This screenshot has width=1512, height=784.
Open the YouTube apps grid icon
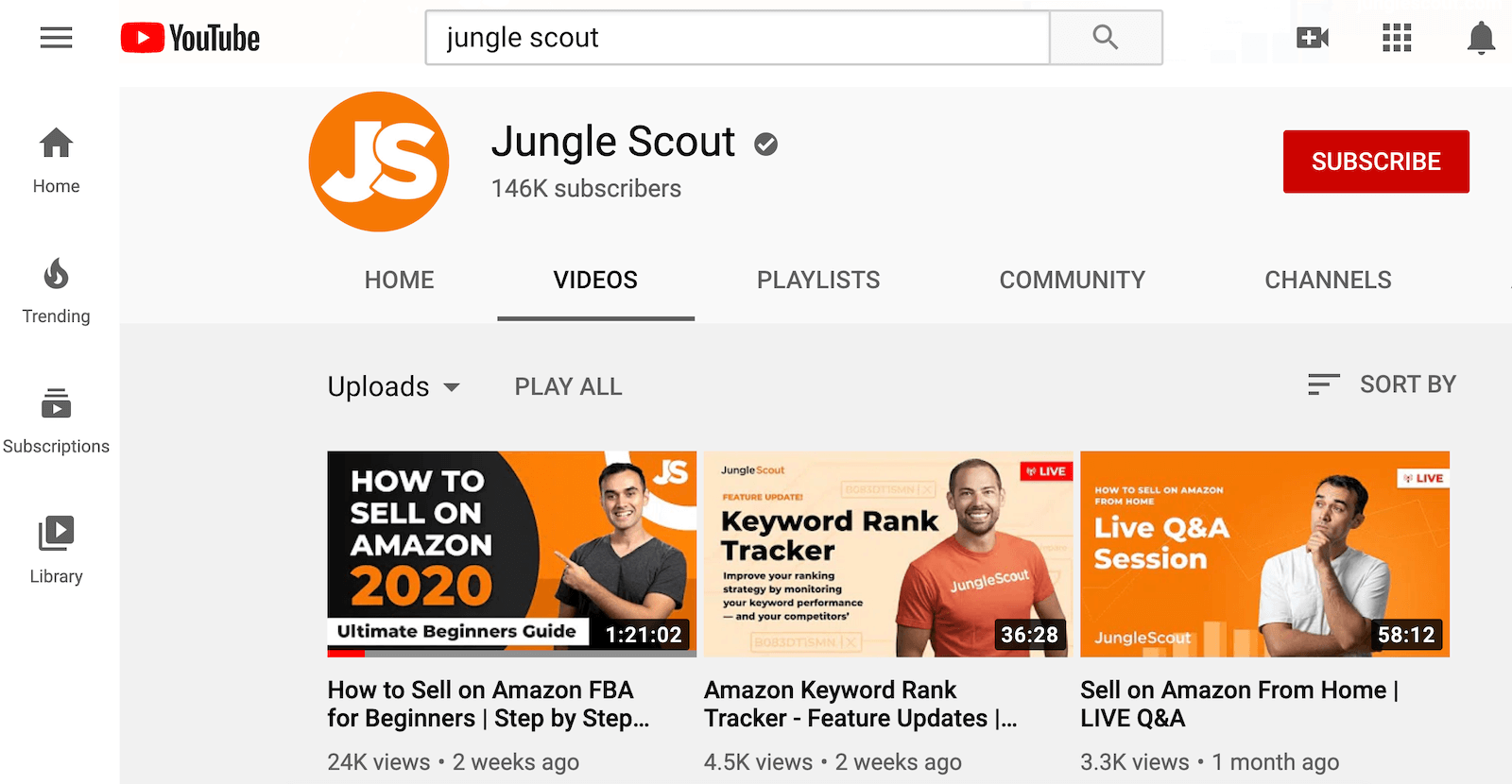pyautogui.click(x=1396, y=38)
